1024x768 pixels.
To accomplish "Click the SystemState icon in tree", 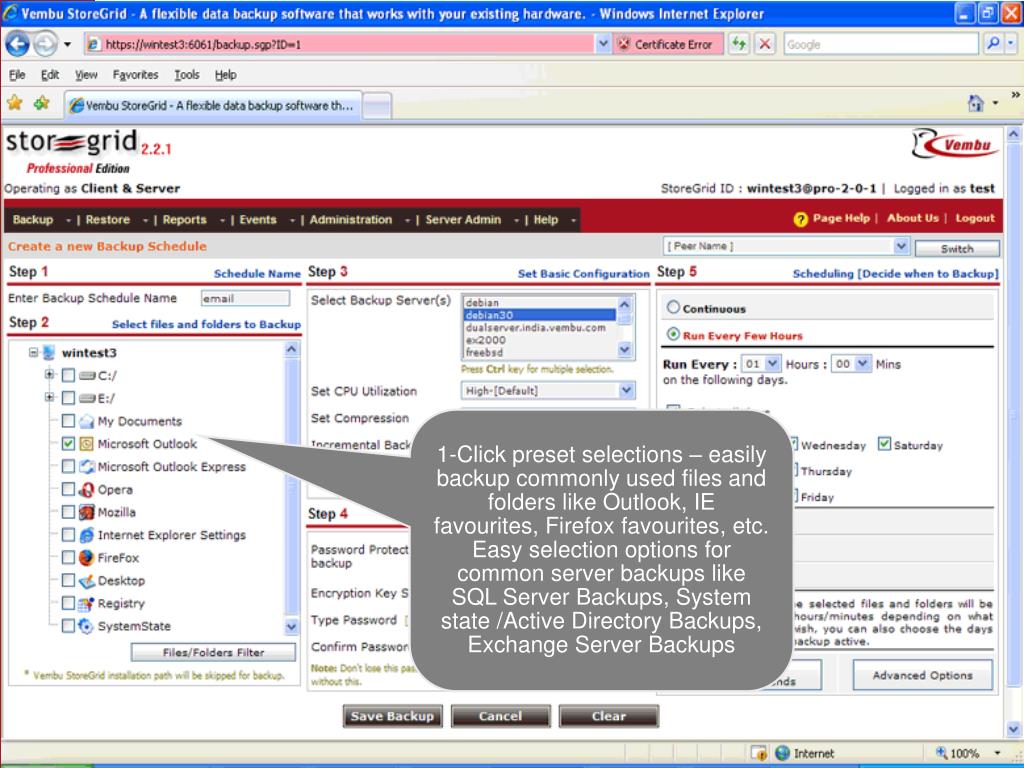I will [x=86, y=626].
